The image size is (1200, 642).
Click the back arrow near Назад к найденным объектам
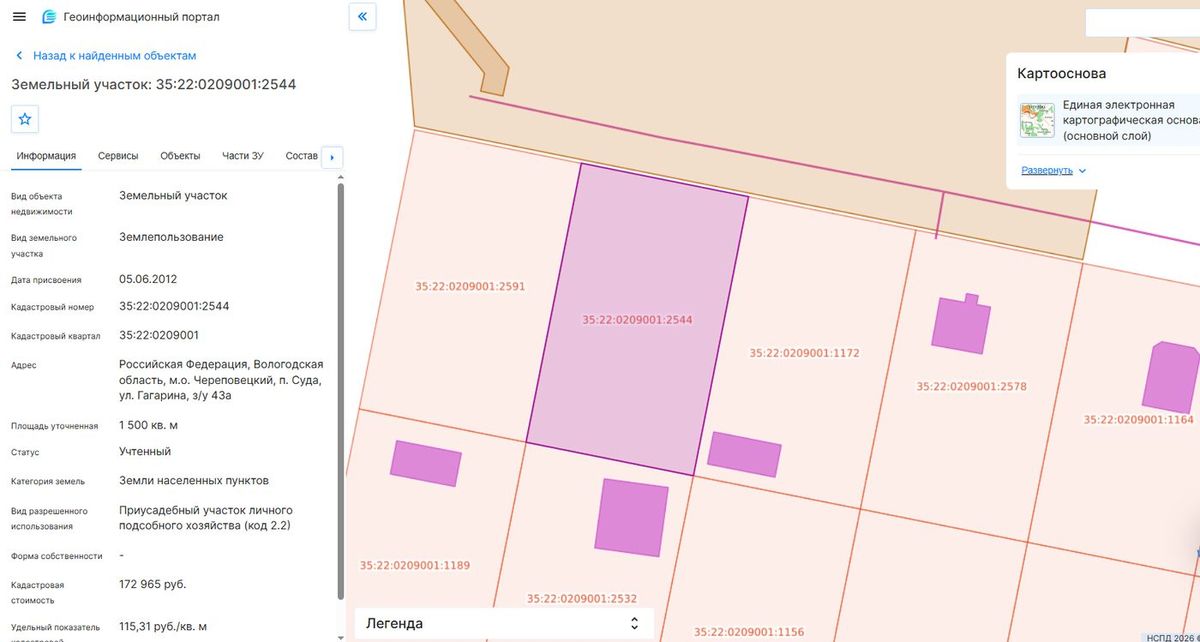point(19,56)
